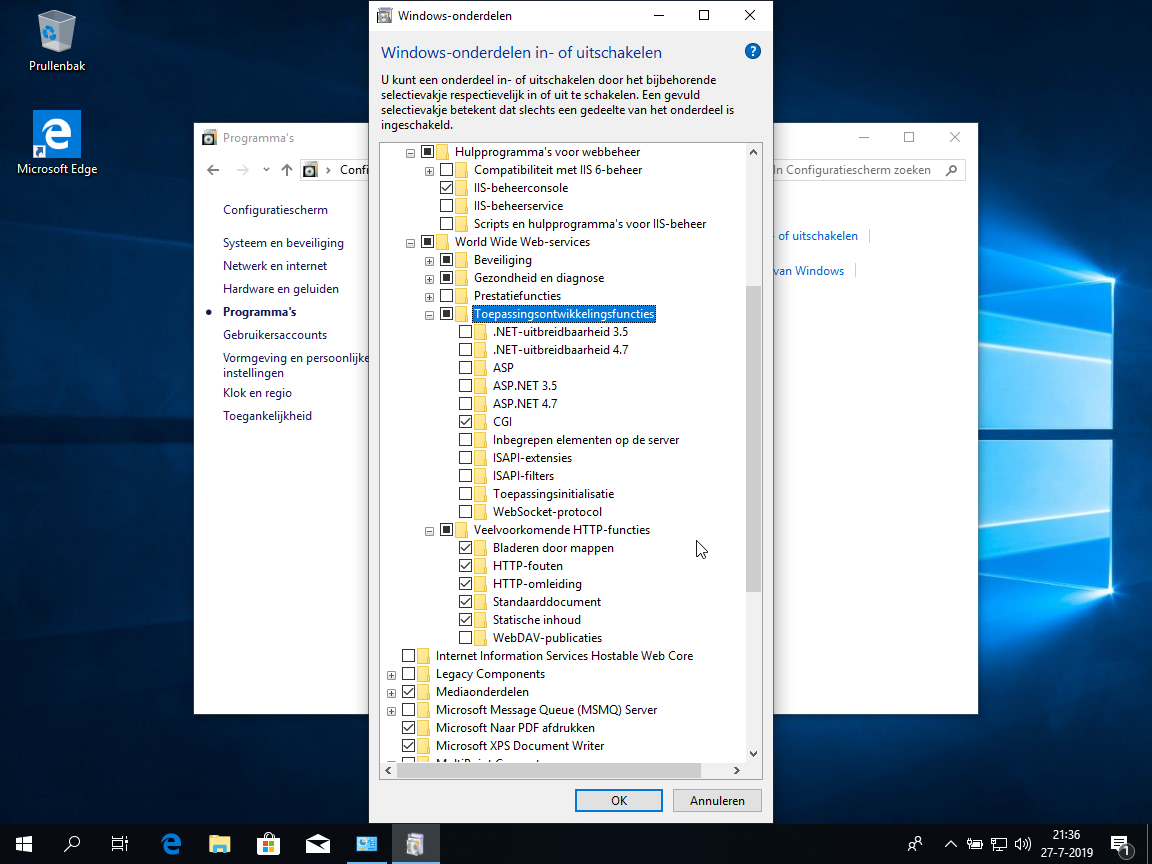Uncheck Microsoft XPS Document Writer checkbox
Viewport: 1152px width, 864px height.
point(408,746)
